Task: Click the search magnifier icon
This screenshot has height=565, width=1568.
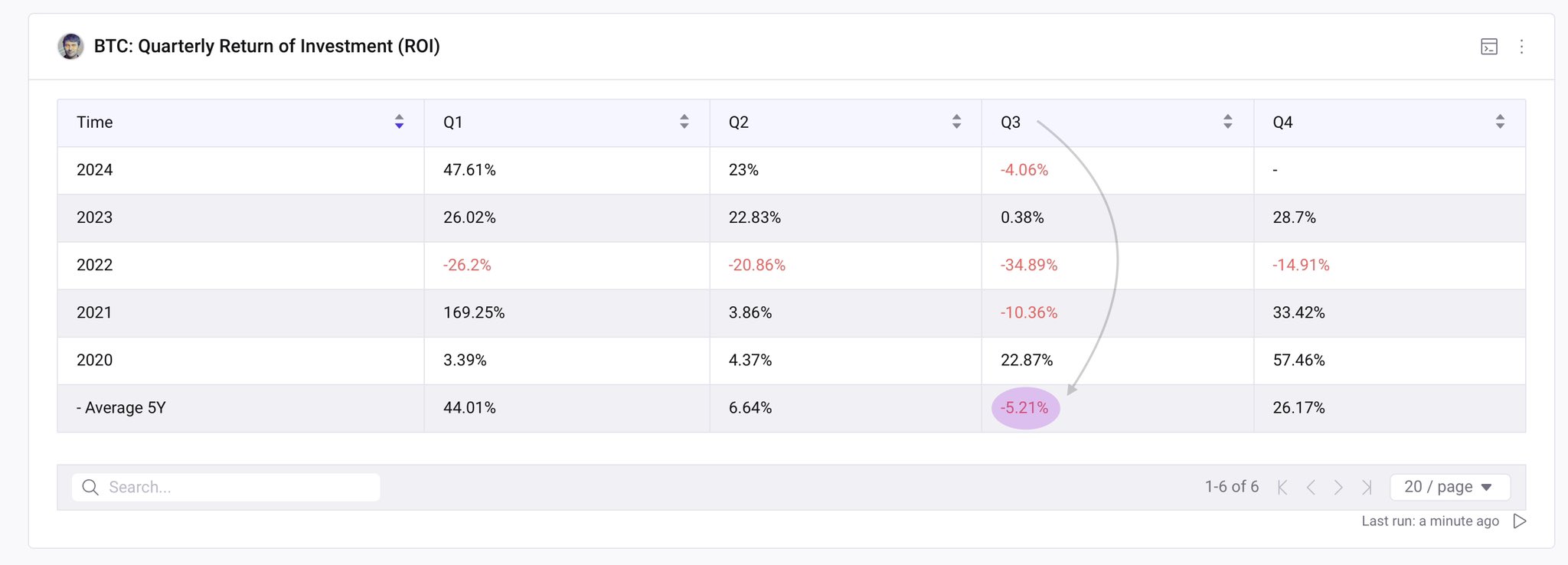Action: point(90,488)
